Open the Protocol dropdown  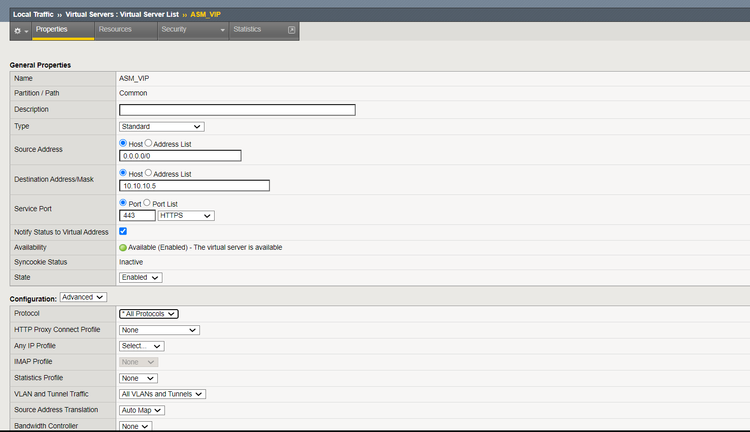149,314
